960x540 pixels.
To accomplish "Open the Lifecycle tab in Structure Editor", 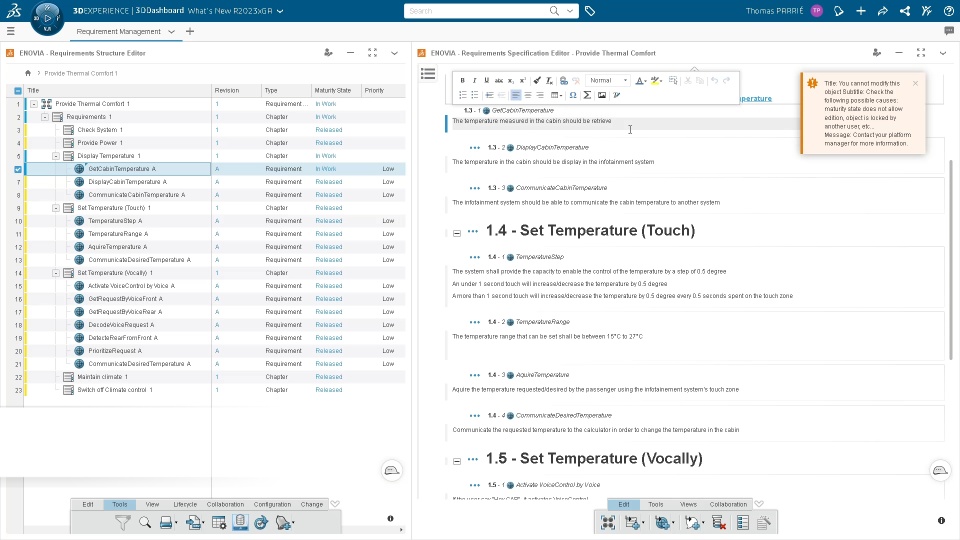I will pyautogui.click(x=185, y=504).
